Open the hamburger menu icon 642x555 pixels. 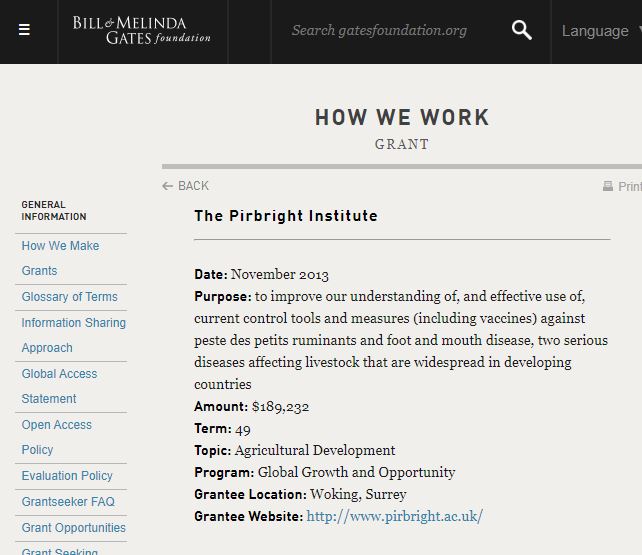pos(24,30)
